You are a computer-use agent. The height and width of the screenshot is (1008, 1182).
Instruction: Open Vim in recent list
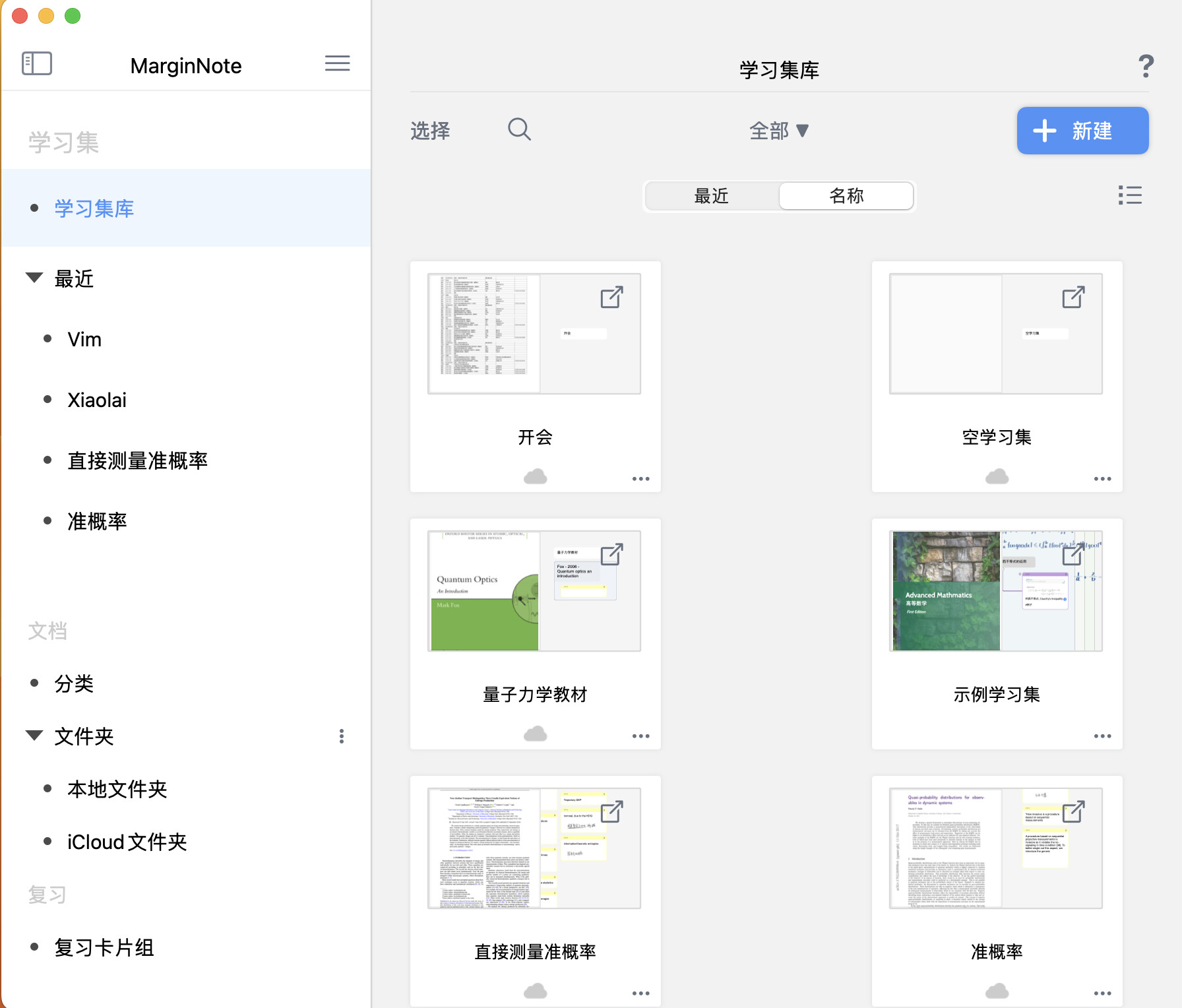[84, 339]
